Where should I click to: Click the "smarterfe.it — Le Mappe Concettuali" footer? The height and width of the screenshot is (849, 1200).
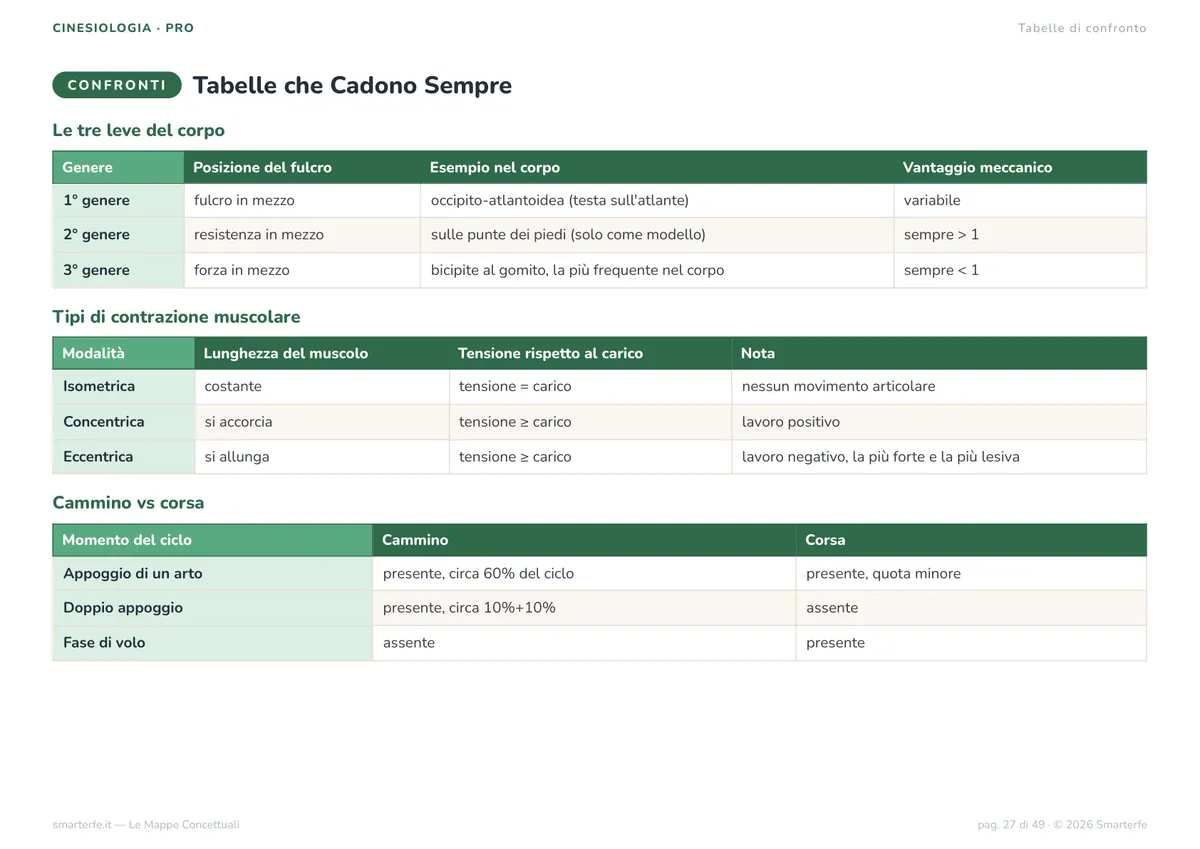click(146, 825)
